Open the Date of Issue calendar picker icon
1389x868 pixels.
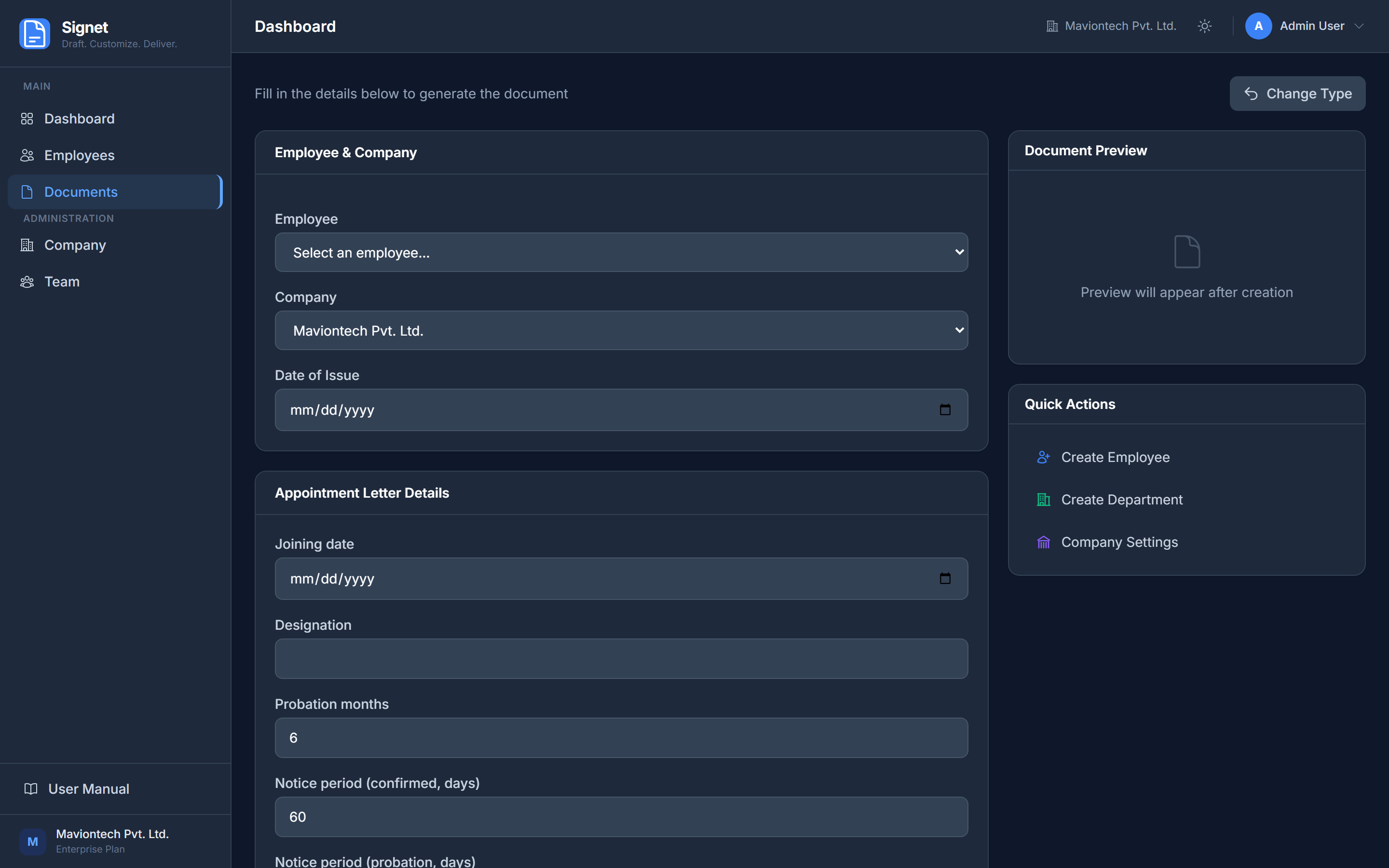click(x=945, y=410)
